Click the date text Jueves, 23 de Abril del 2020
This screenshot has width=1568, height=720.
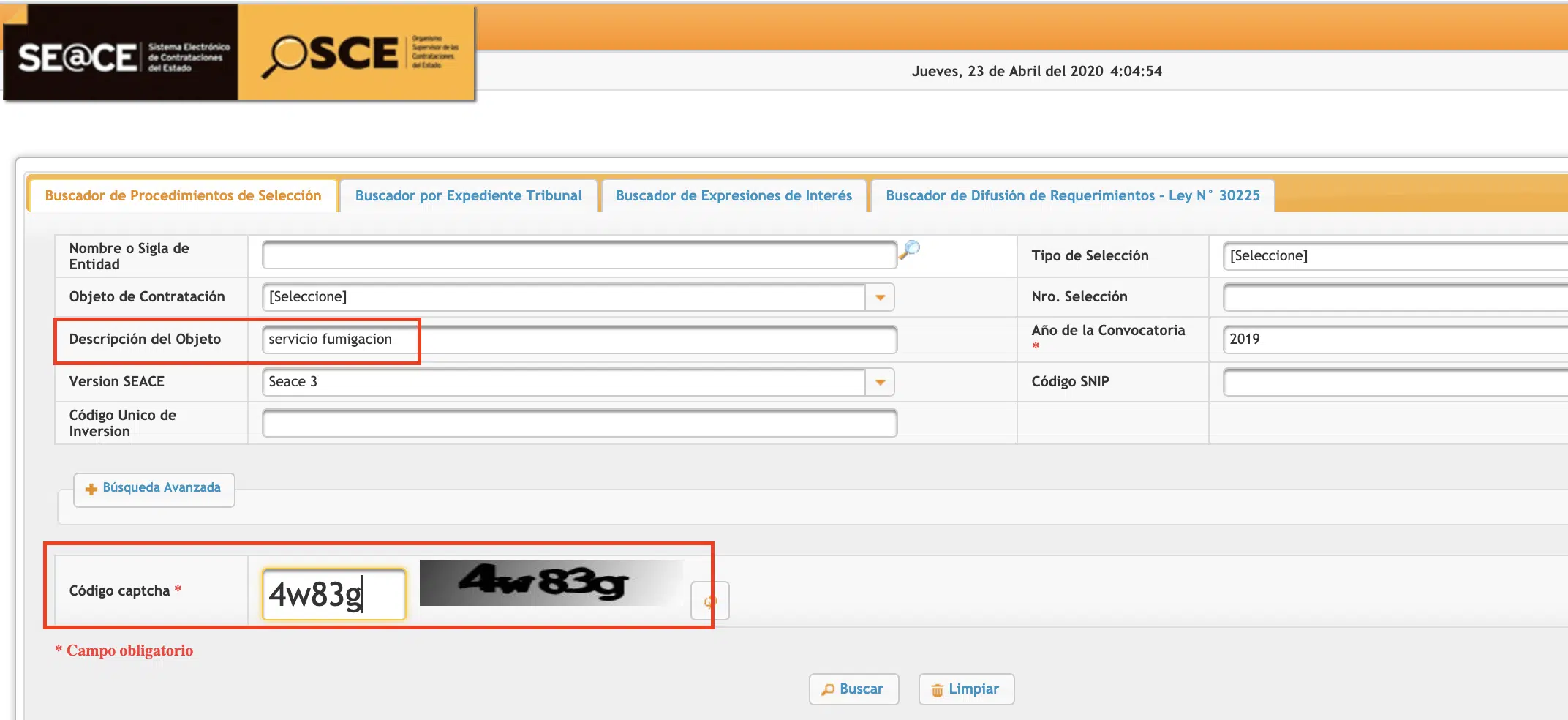(1007, 72)
